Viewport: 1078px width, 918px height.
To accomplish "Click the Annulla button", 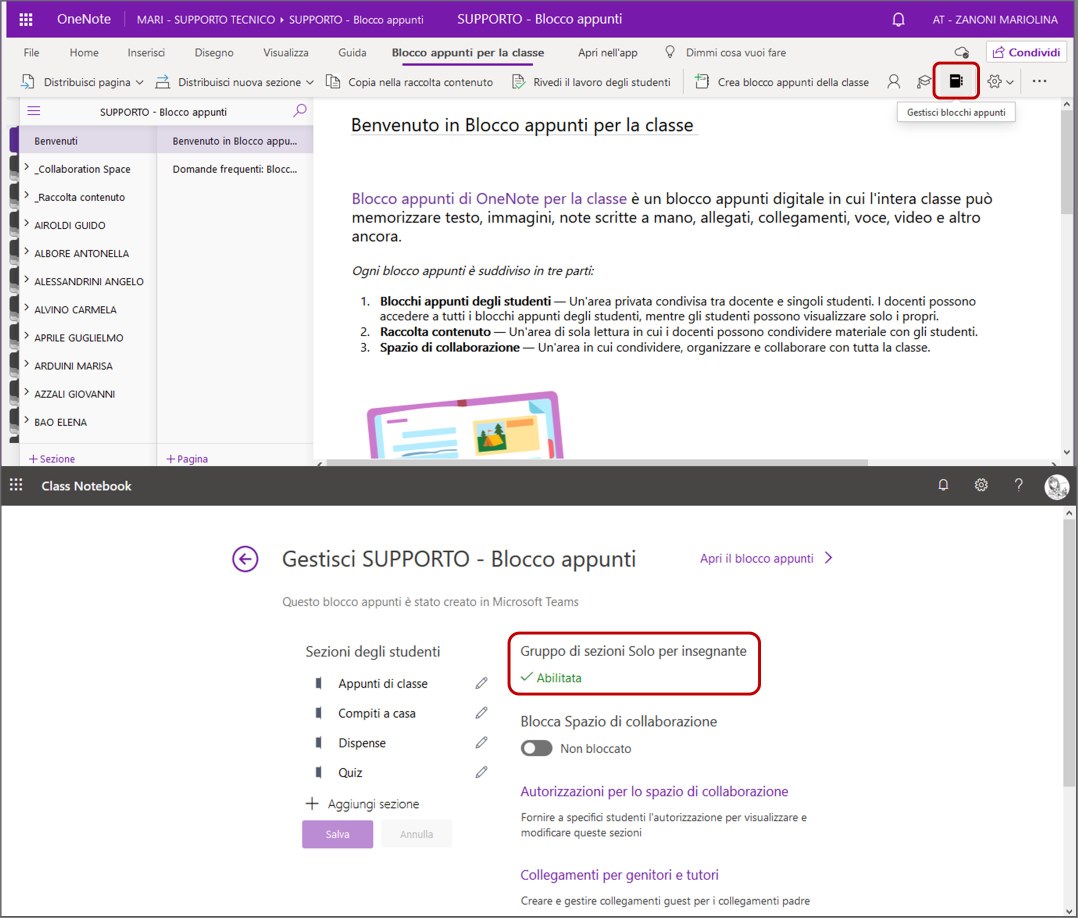I will pos(417,834).
